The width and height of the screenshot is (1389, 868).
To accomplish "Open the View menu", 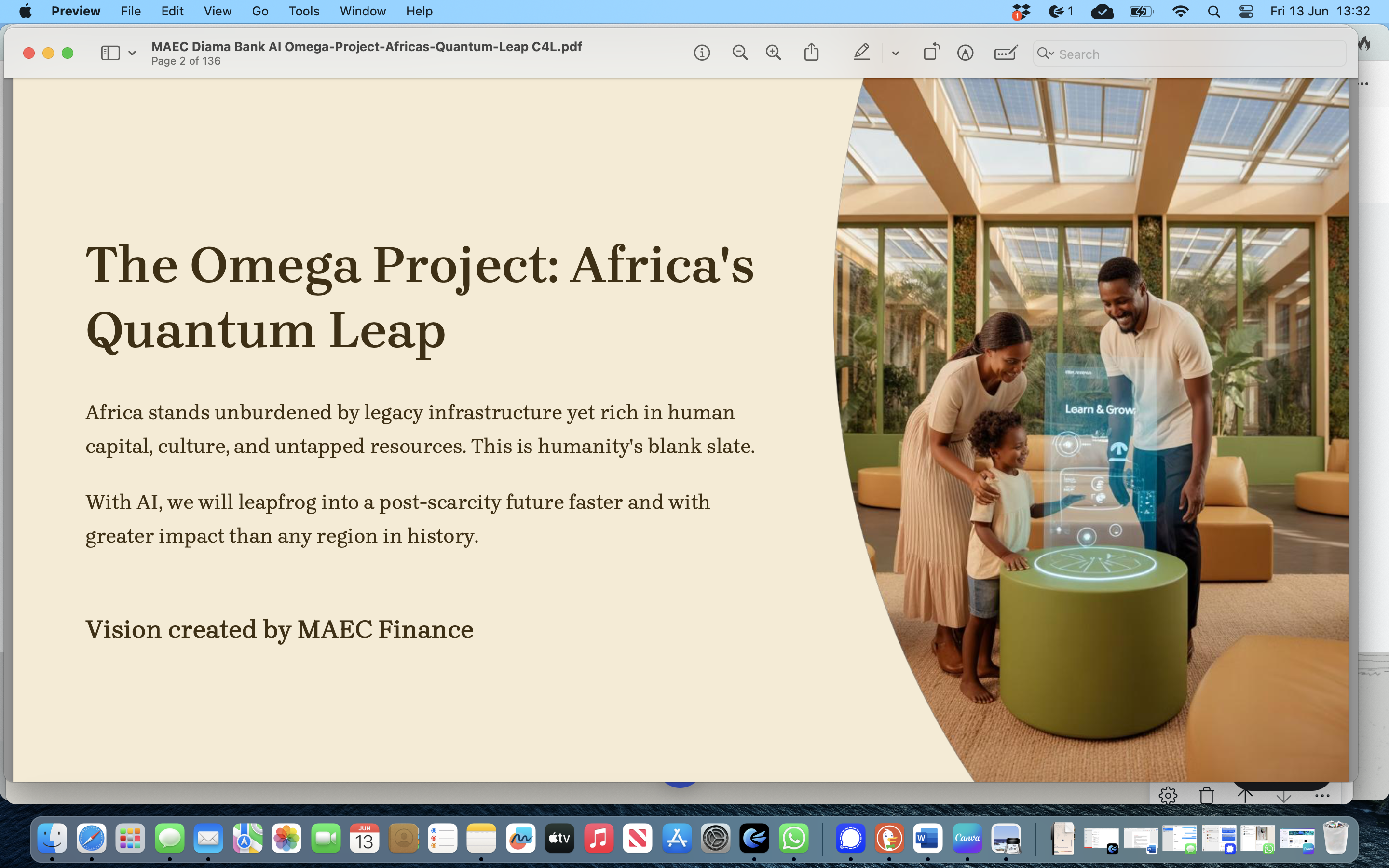I will (218, 12).
